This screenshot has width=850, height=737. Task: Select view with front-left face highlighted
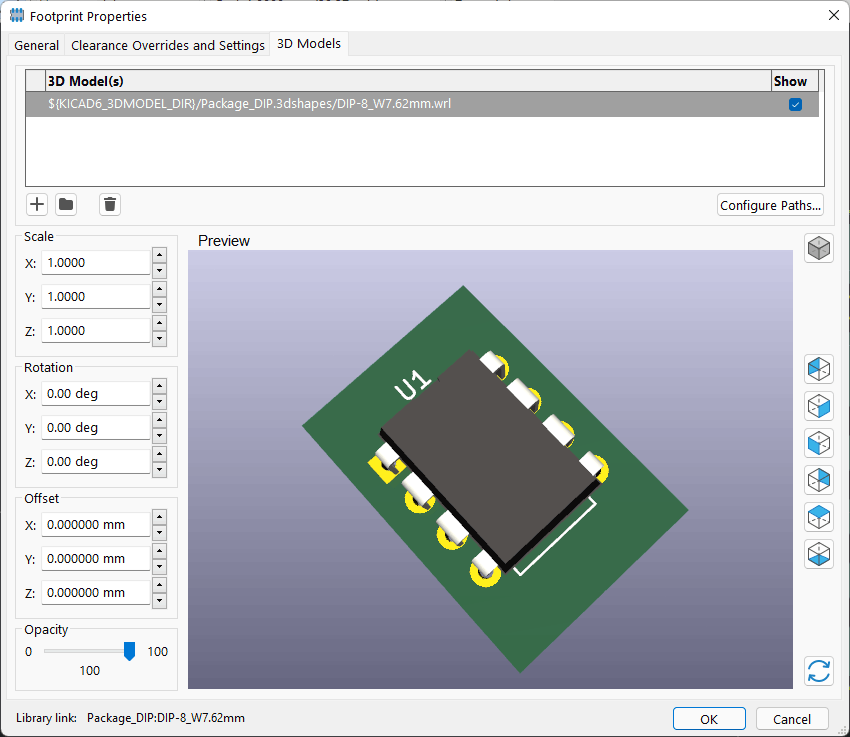click(x=819, y=443)
